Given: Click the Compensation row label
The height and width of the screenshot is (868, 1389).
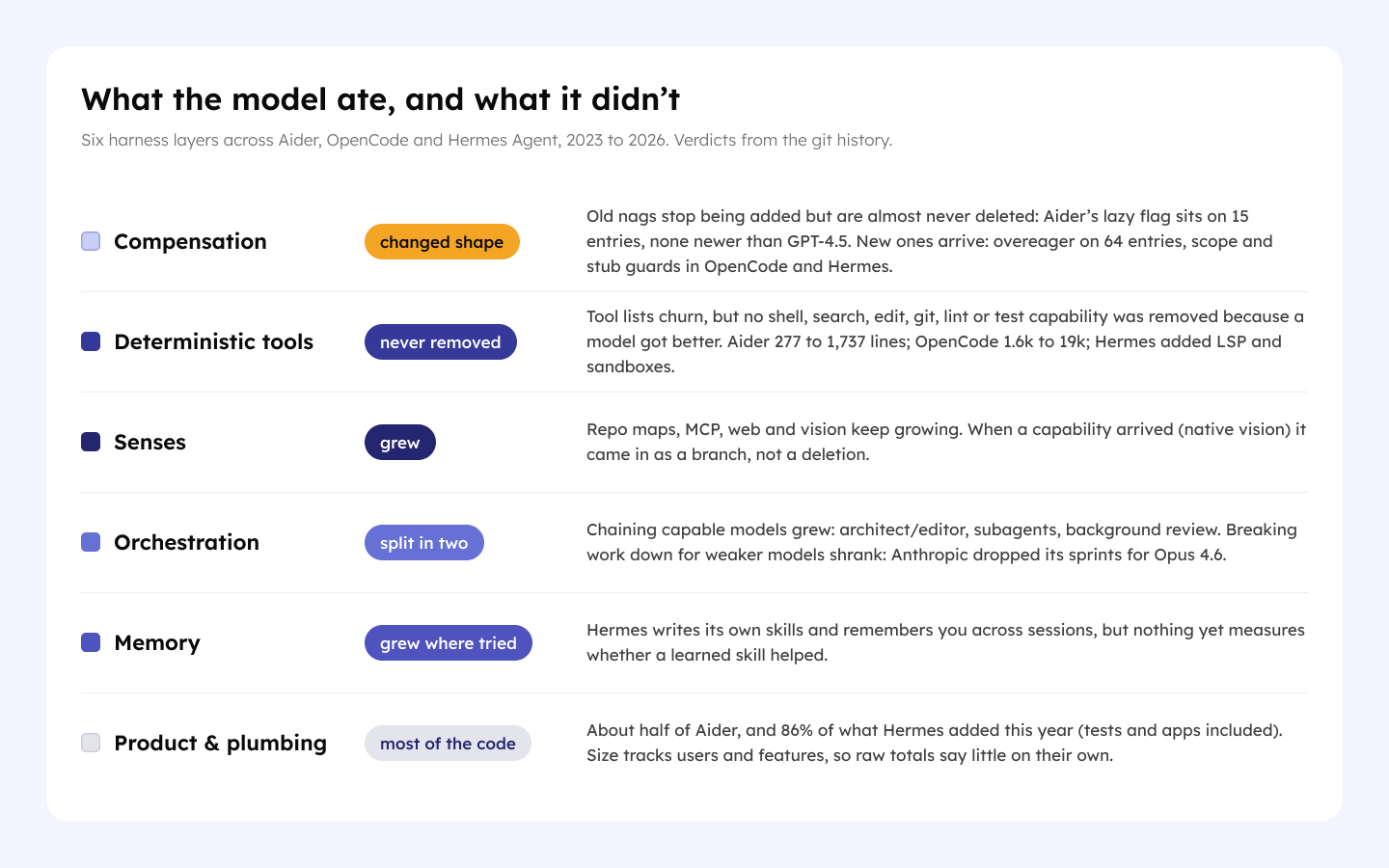Looking at the screenshot, I should (190, 241).
